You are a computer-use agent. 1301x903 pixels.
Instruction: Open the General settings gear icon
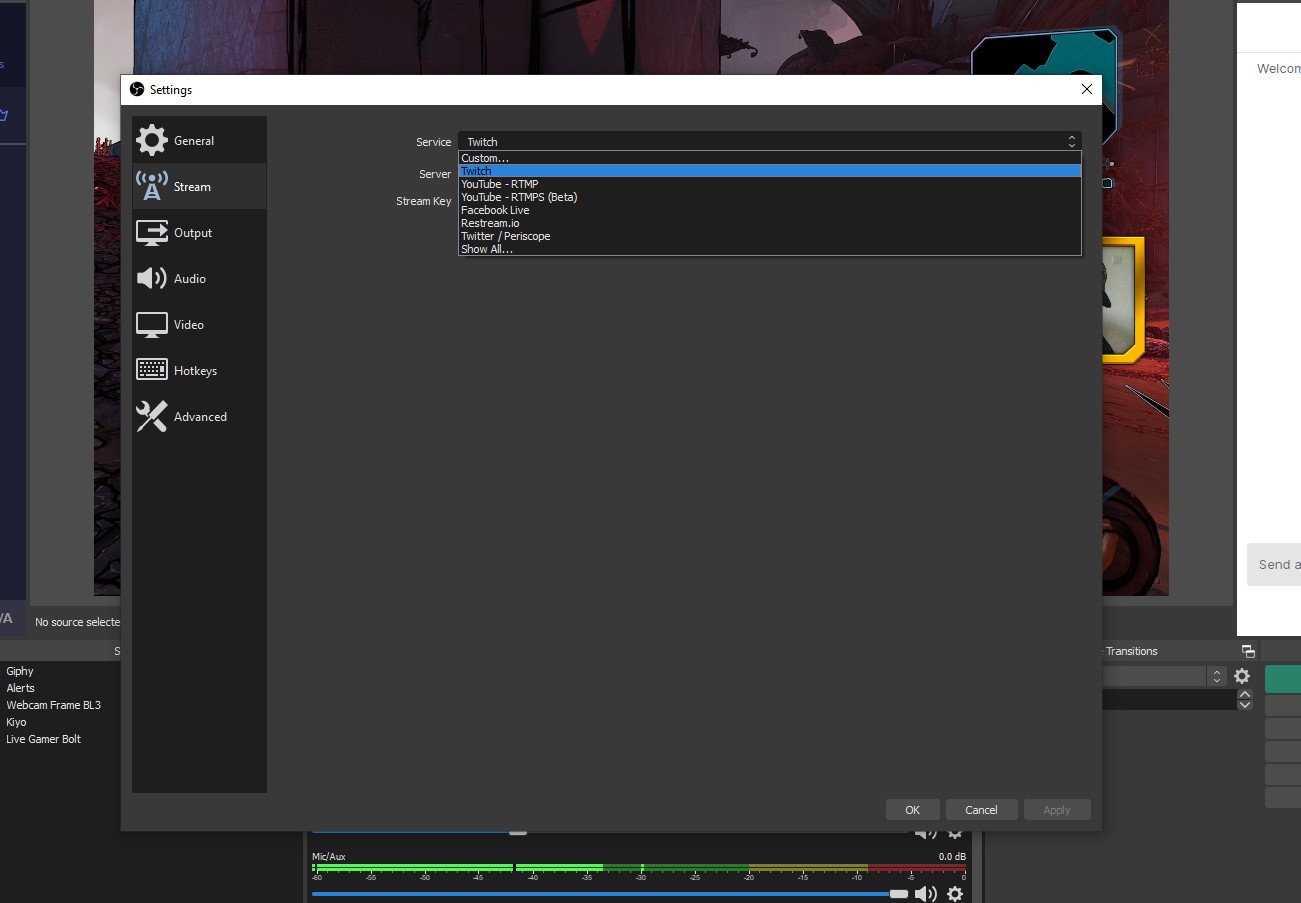click(x=152, y=140)
